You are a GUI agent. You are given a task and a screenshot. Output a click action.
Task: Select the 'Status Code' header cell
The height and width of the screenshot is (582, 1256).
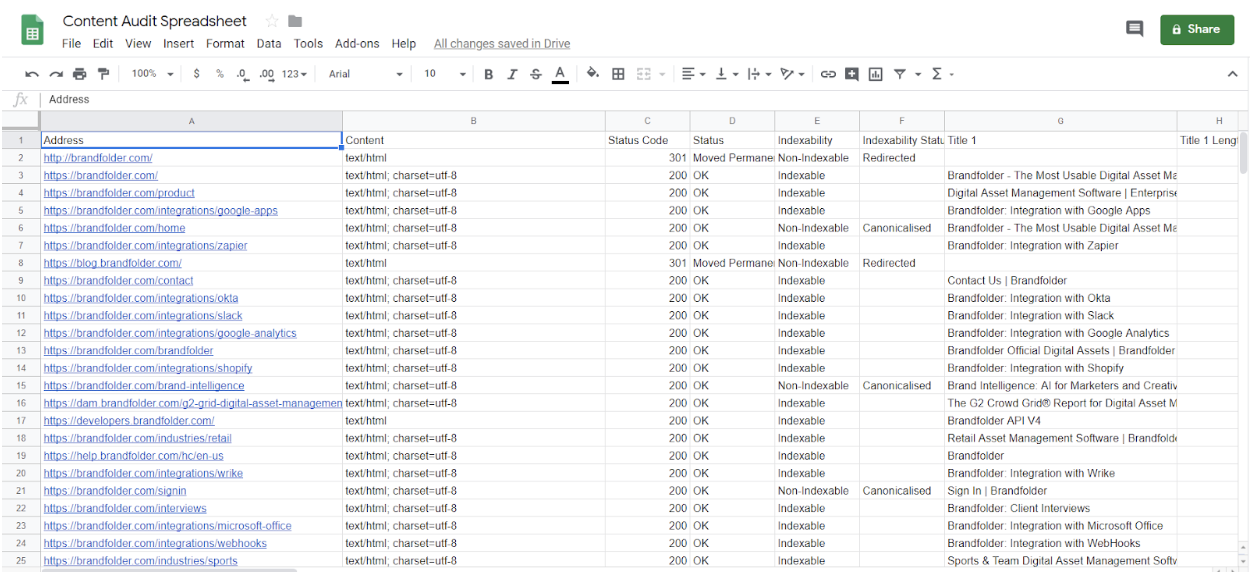tap(647, 140)
